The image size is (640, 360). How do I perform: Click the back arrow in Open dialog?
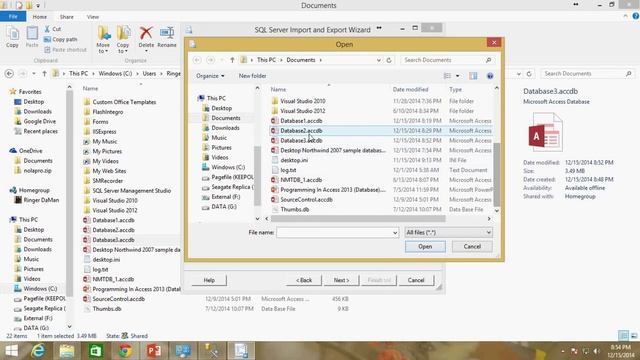[x=197, y=60]
